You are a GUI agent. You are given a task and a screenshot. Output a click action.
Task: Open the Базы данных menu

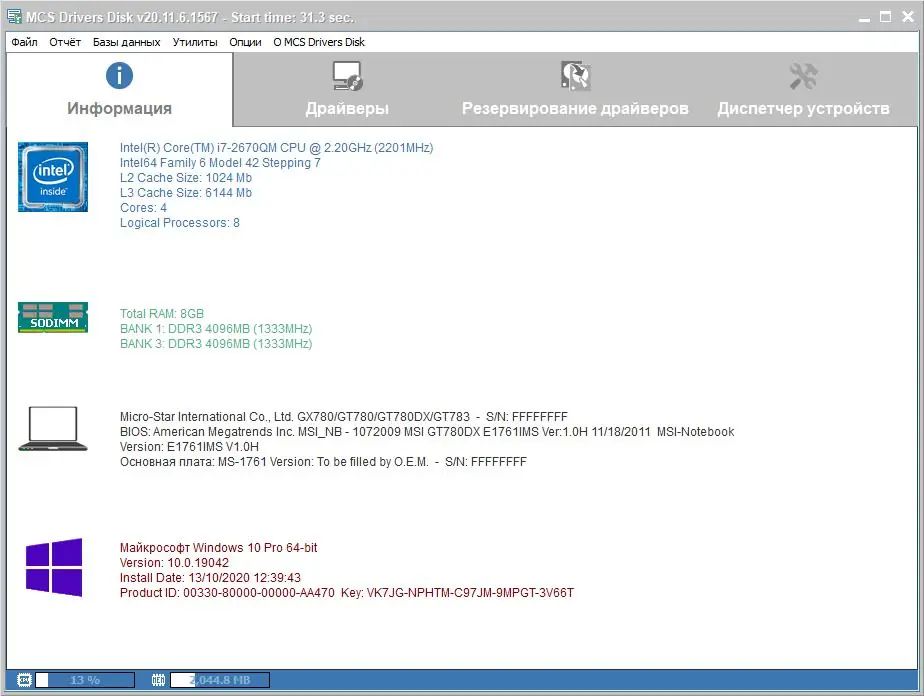click(x=126, y=42)
